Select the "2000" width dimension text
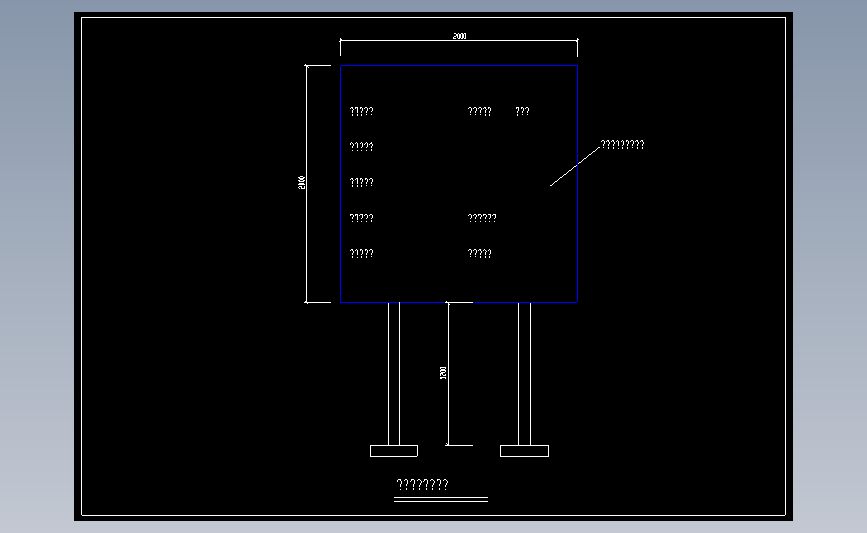867x533 pixels. pos(459,36)
